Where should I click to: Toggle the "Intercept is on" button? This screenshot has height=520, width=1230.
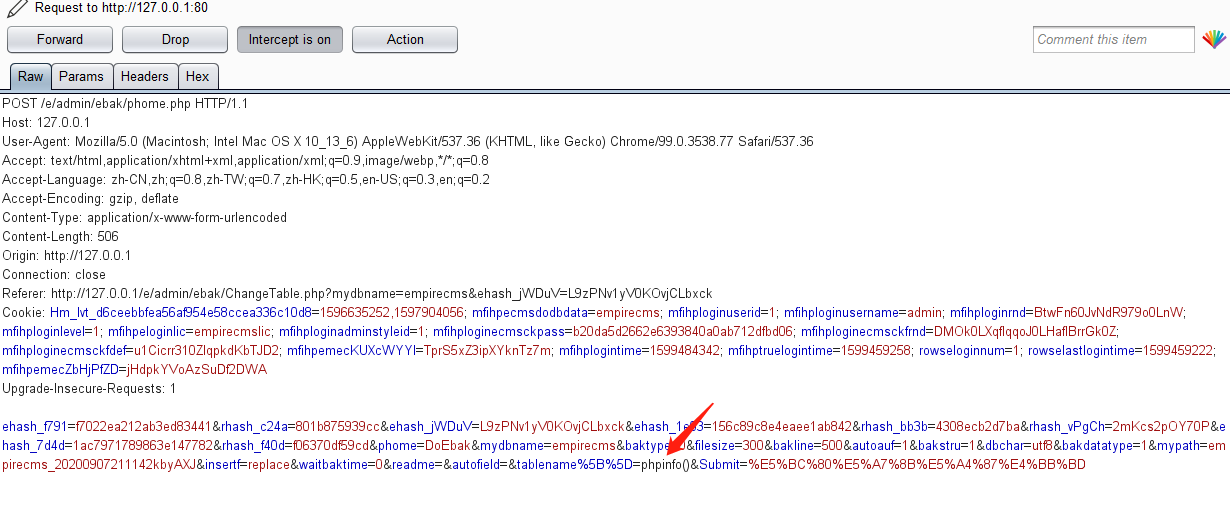click(289, 40)
